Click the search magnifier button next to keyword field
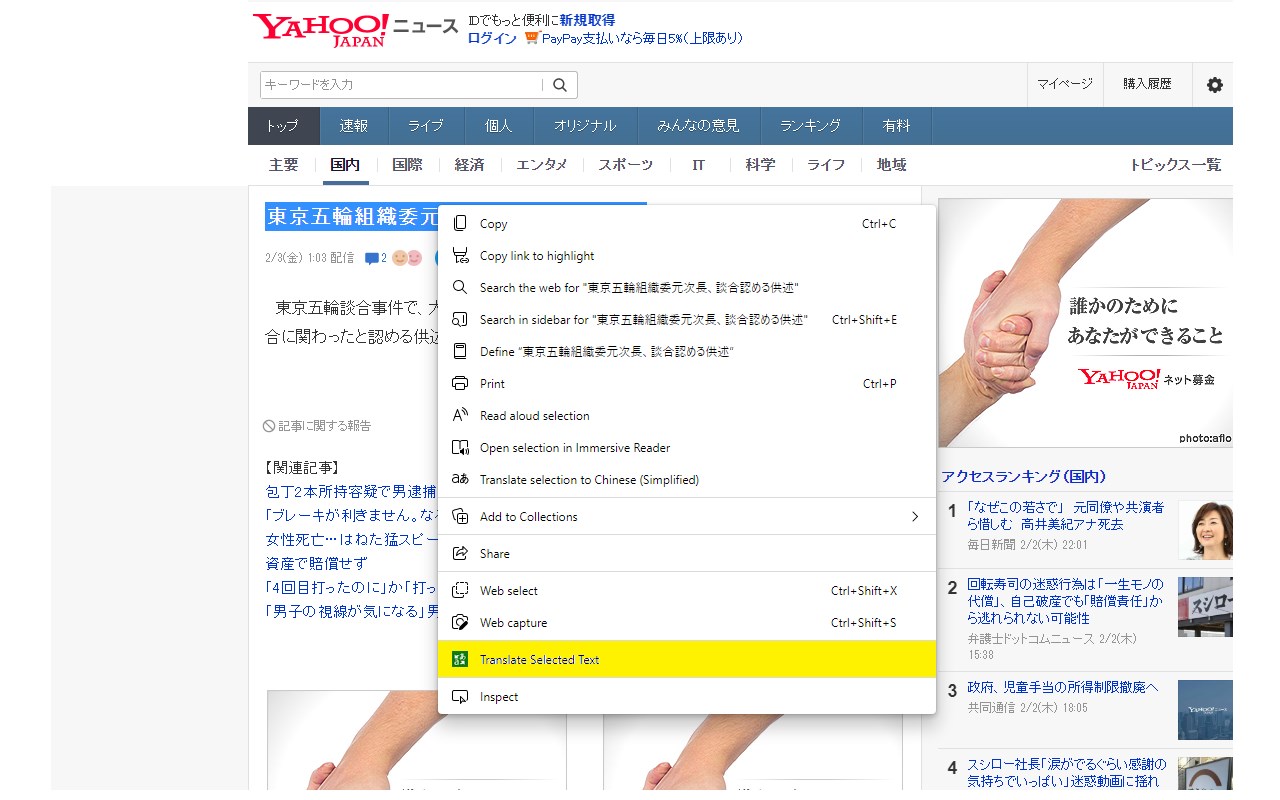Viewport: 1280px width, 800px height. tap(560, 85)
